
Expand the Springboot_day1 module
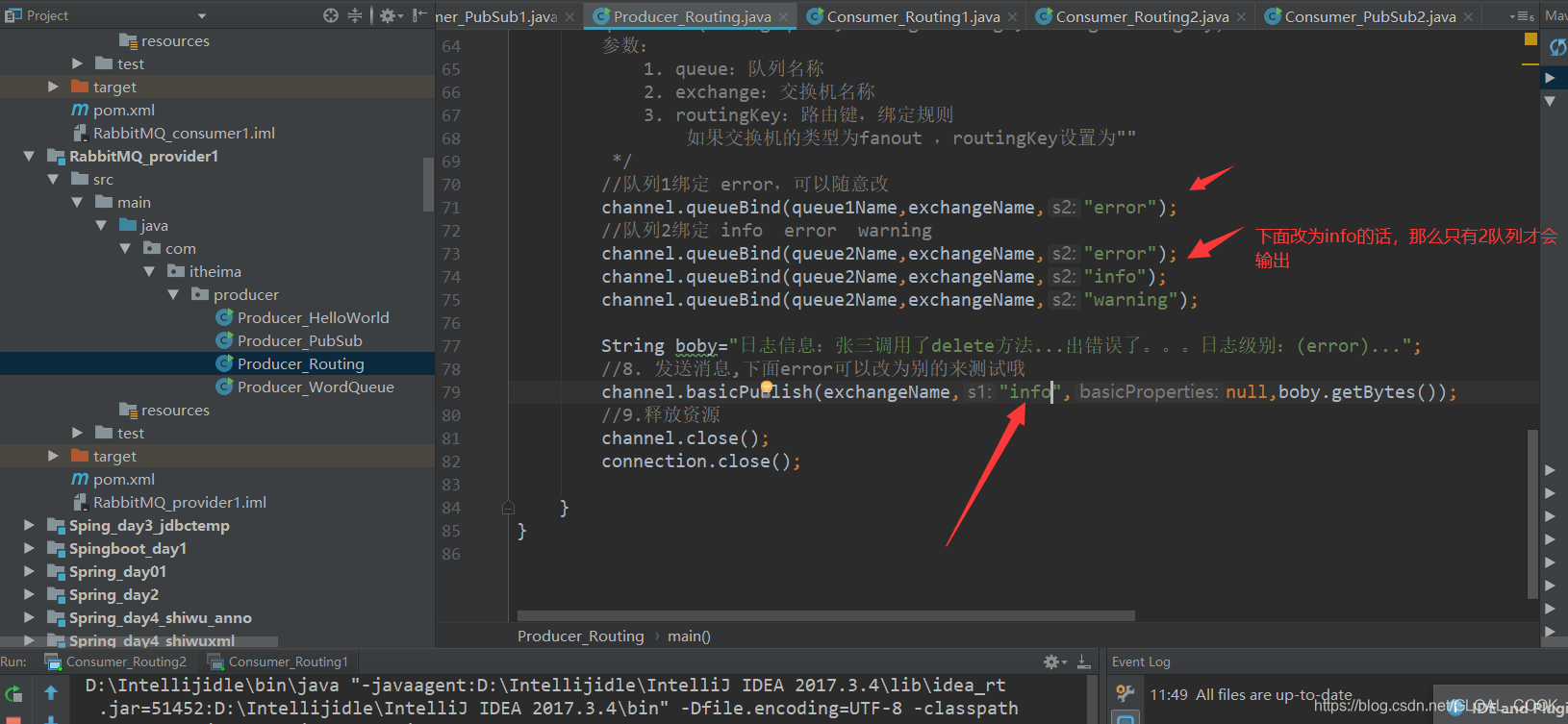click(29, 548)
